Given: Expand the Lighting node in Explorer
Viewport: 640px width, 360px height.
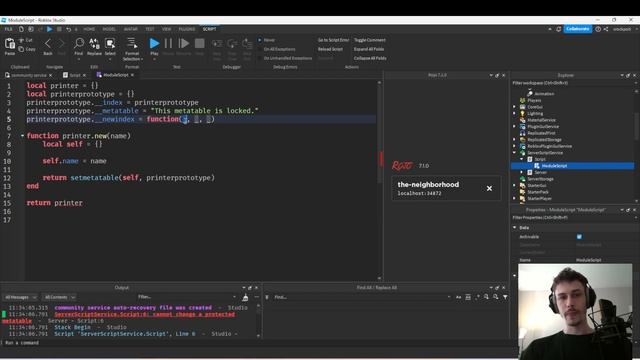Looking at the screenshot, I should (x=515, y=113).
